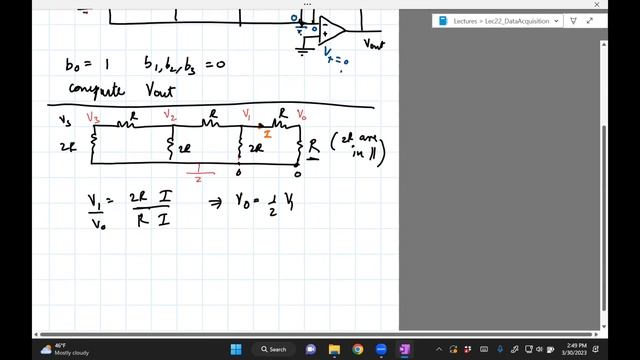
Task: Open the Windows Start menu
Action: (x=236, y=349)
